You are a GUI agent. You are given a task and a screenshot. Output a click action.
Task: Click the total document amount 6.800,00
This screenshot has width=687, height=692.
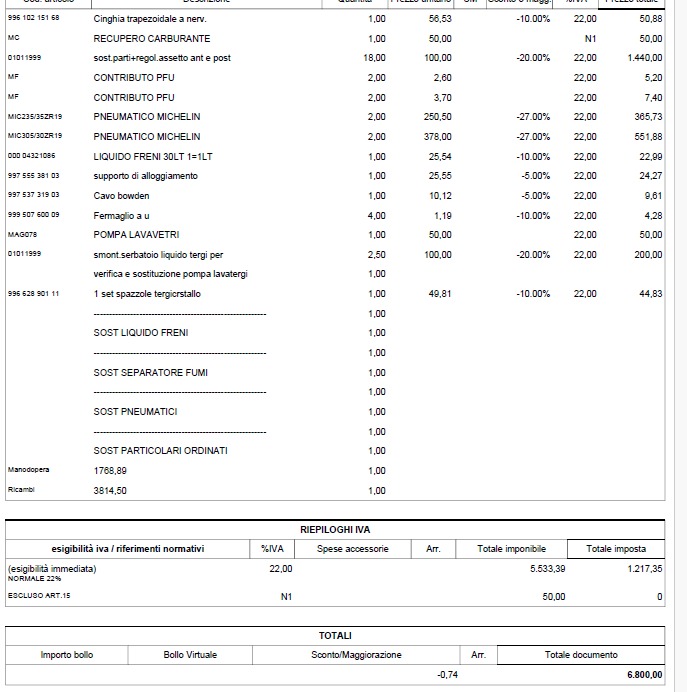tap(644, 676)
